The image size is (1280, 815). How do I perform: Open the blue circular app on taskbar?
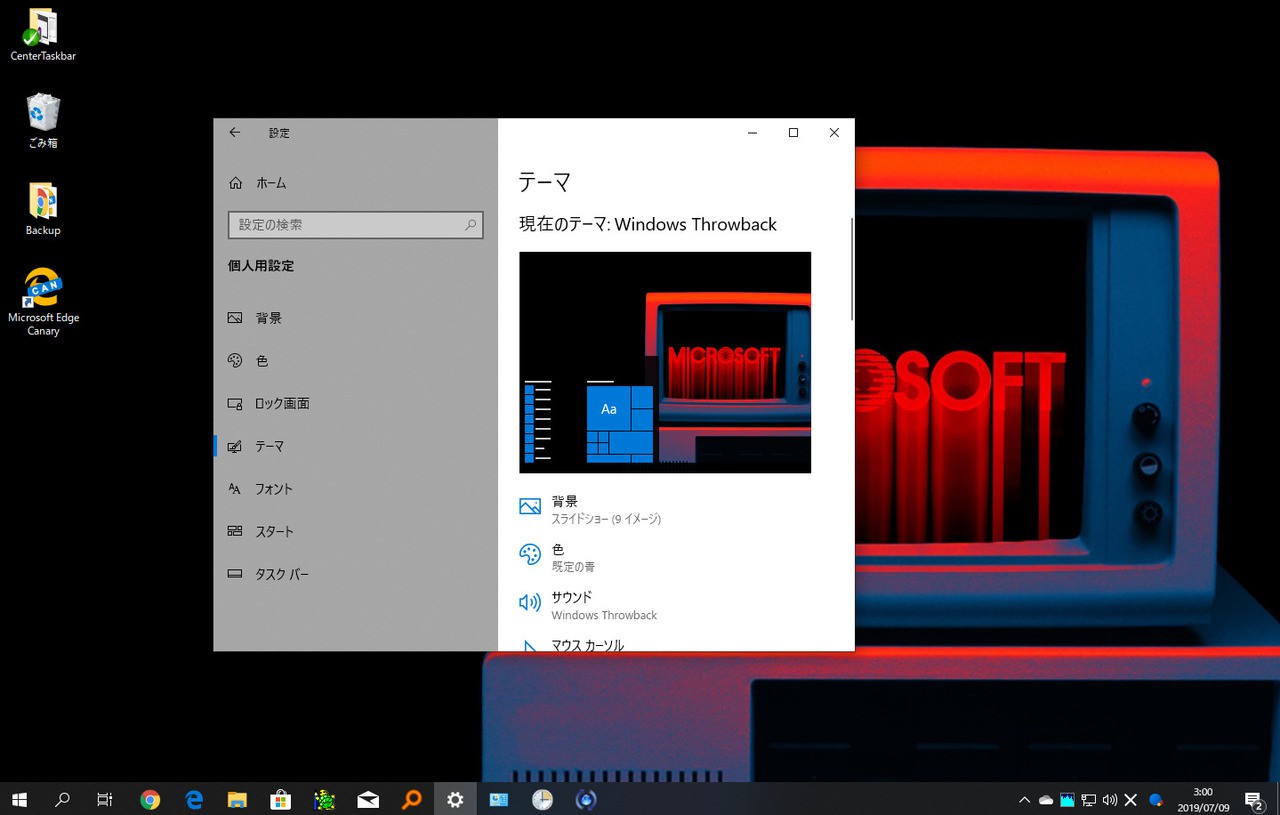coord(586,799)
